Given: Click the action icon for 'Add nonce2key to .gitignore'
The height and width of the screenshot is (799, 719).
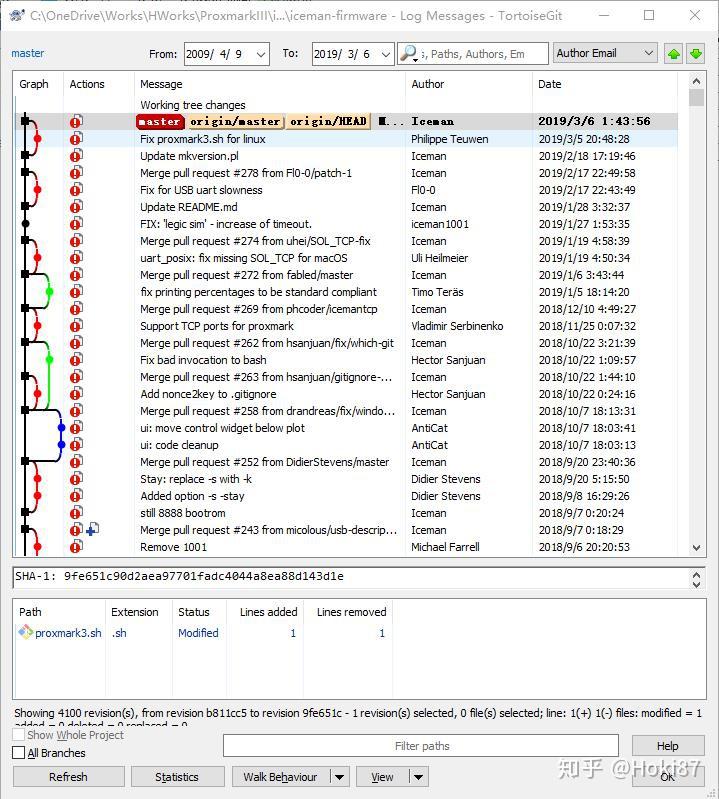Looking at the screenshot, I should [x=76, y=394].
